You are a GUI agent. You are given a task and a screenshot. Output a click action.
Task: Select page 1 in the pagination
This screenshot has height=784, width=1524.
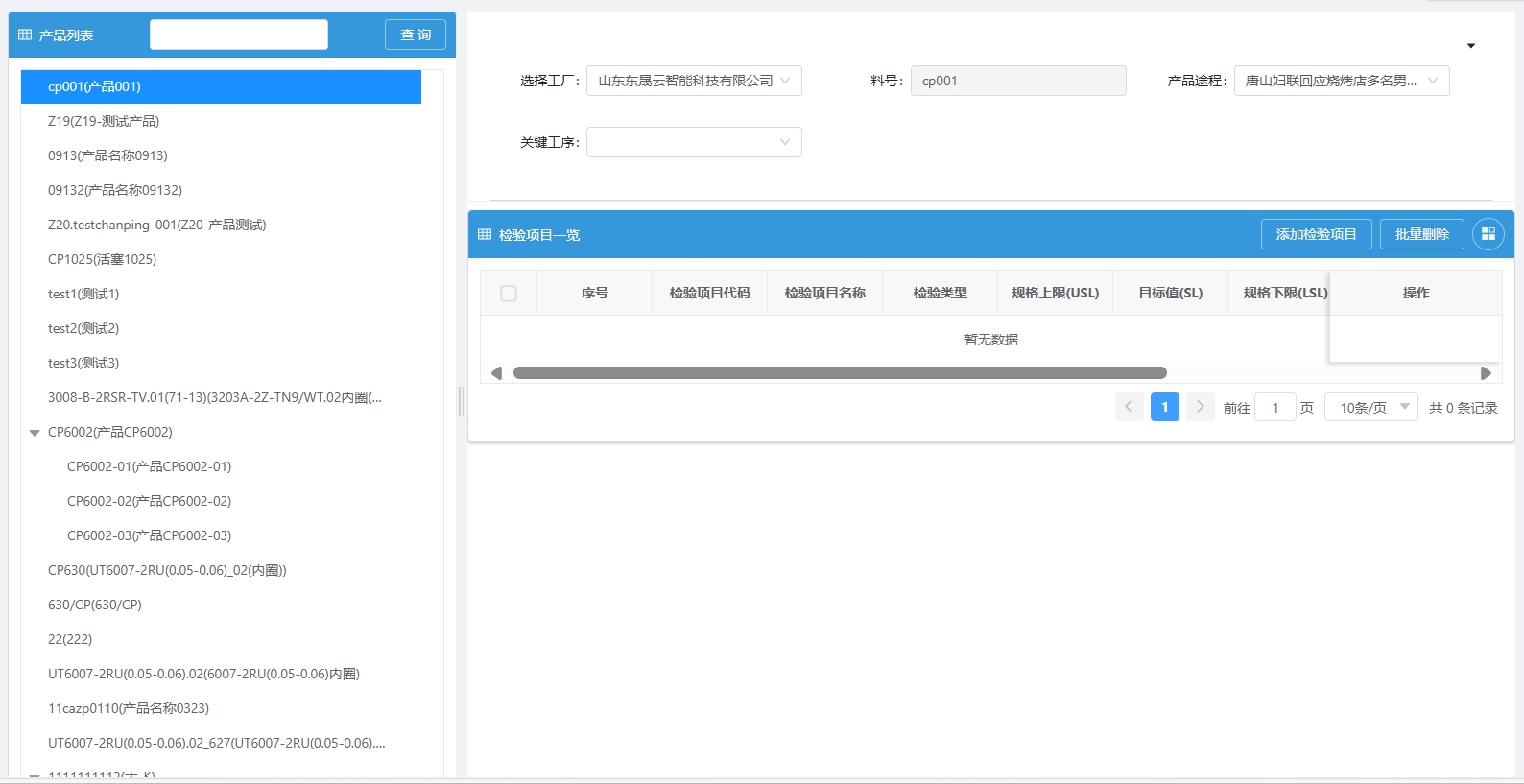(1164, 407)
